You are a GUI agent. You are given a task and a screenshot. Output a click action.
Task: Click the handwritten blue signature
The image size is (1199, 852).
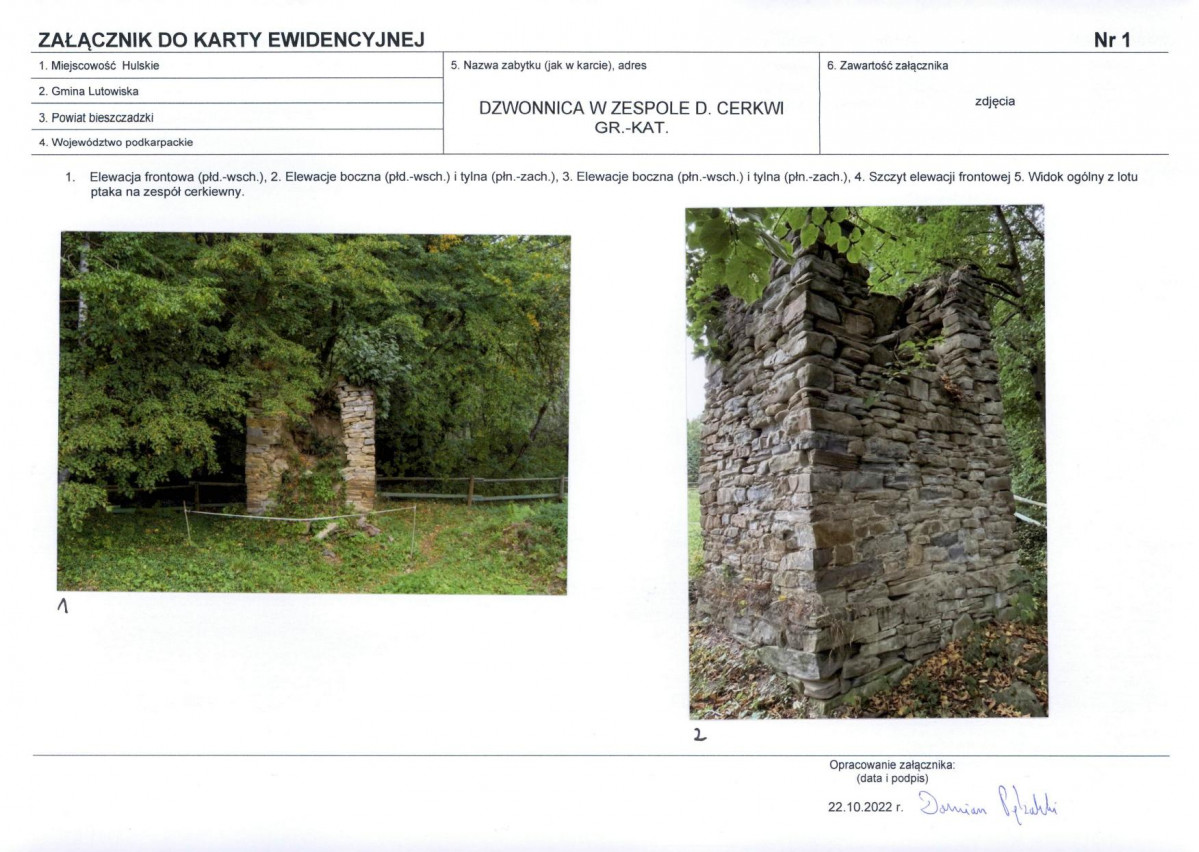pyautogui.click(x=987, y=802)
